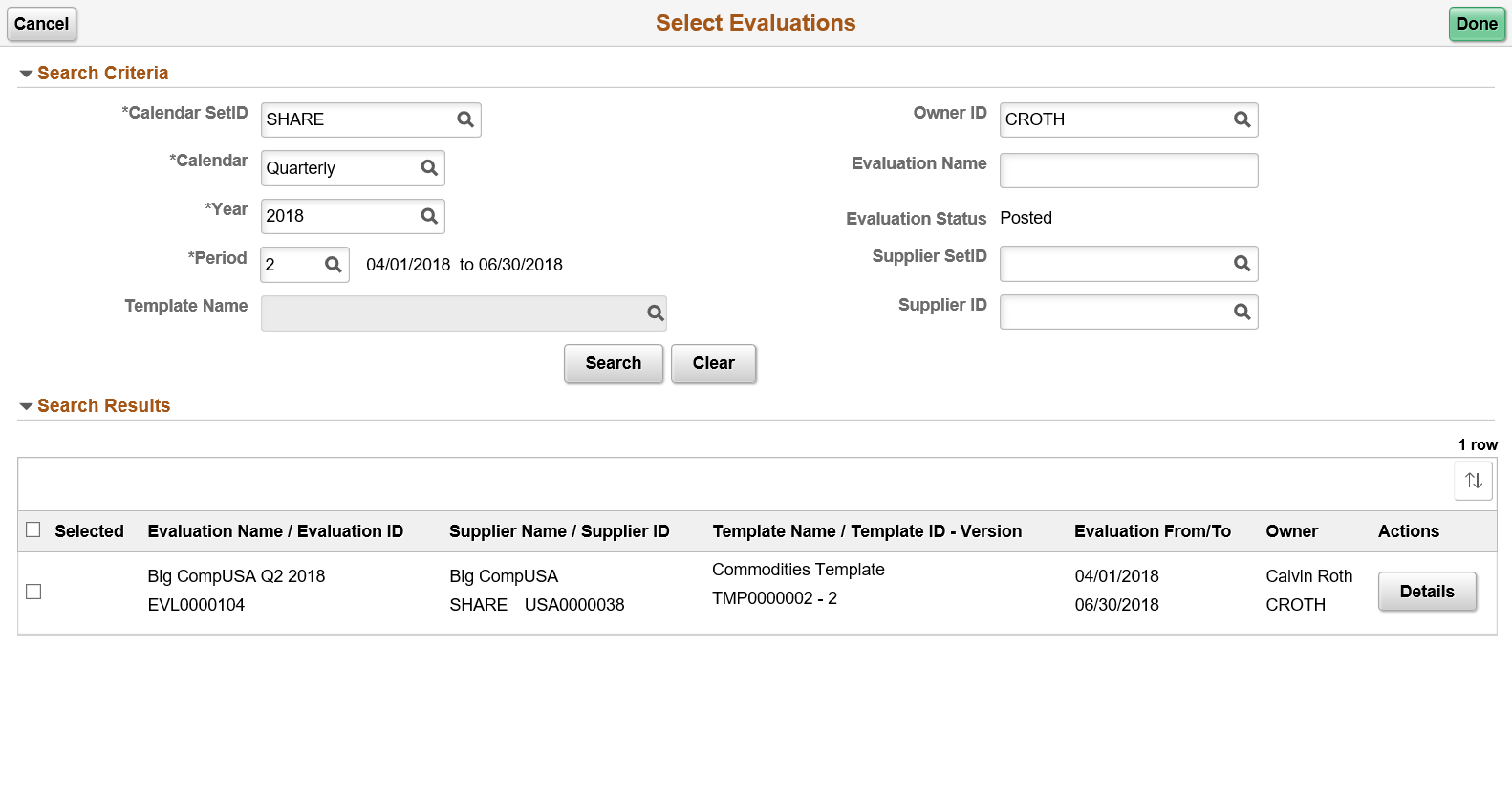The width and height of the screenshot is (1512, 799).
Task: Open lookup icon for Year field
Action: [429, 216]
